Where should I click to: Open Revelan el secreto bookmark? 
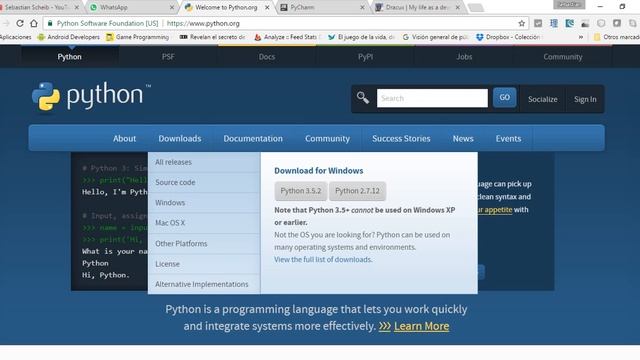point(212,37)
